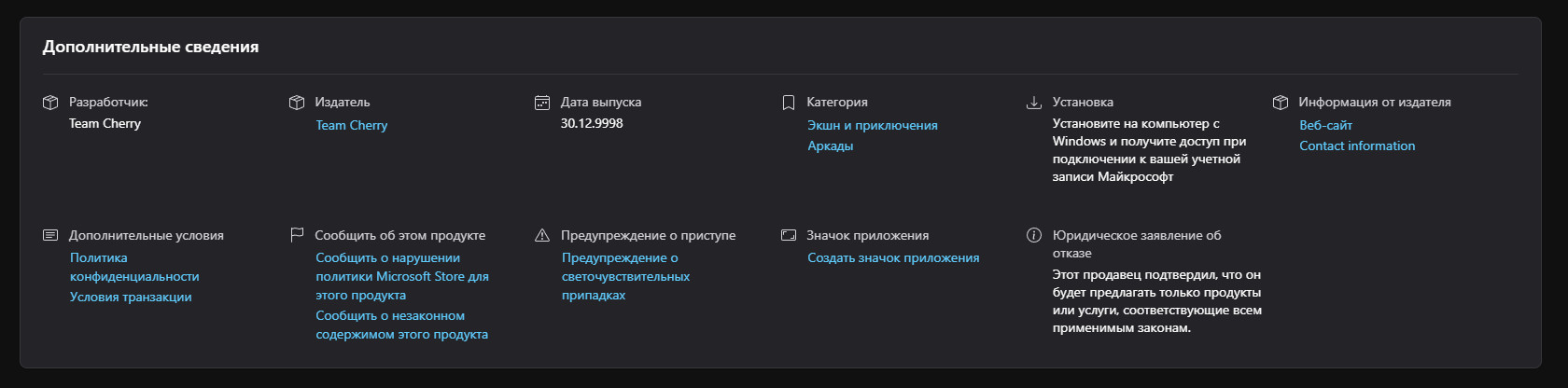Screen dimensions: 1568x388
Task: Click the Издатель label
Action: (x=343, y=103)
